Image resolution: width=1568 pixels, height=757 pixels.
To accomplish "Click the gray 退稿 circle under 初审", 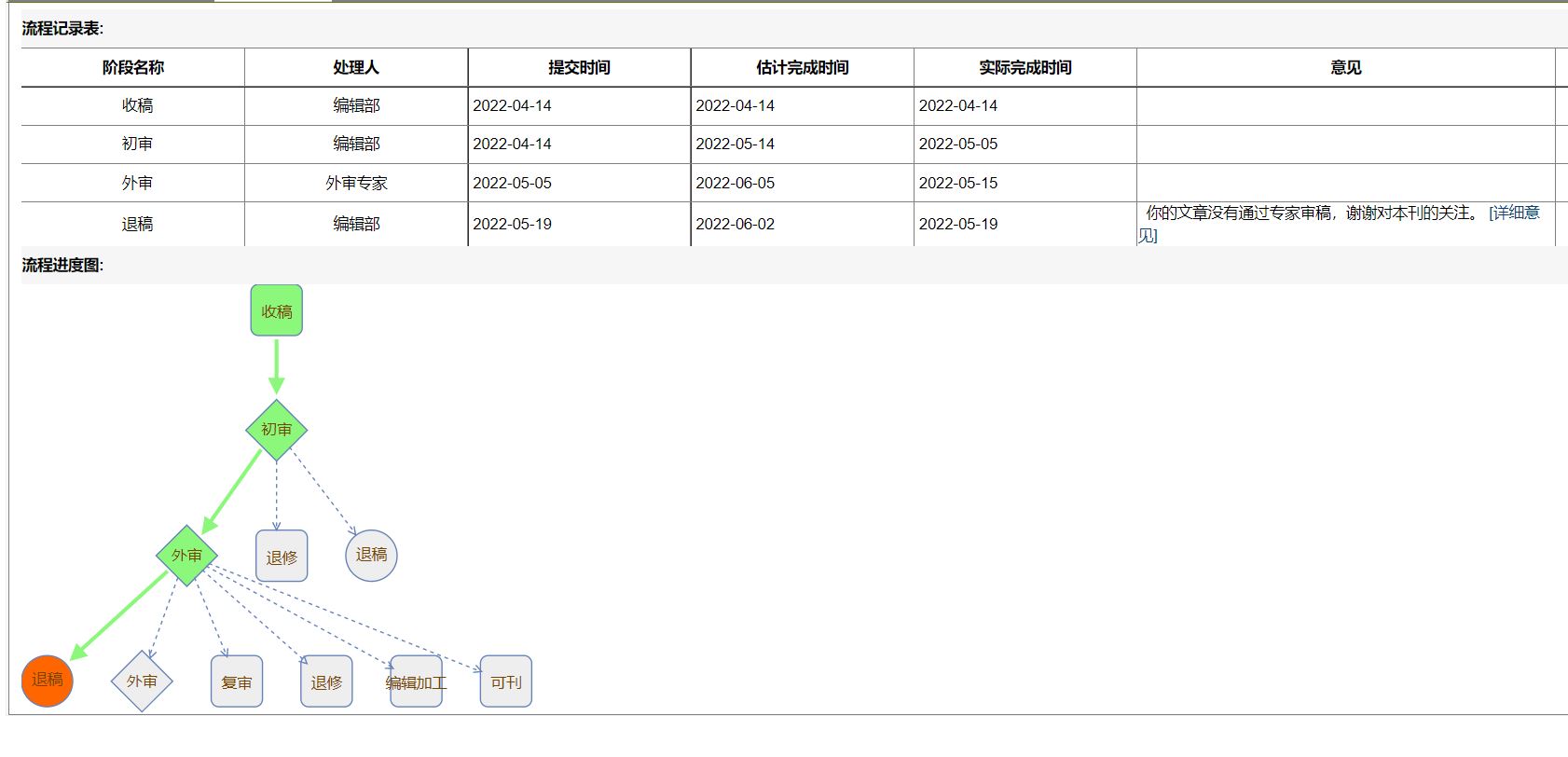I will click(371, 556).
